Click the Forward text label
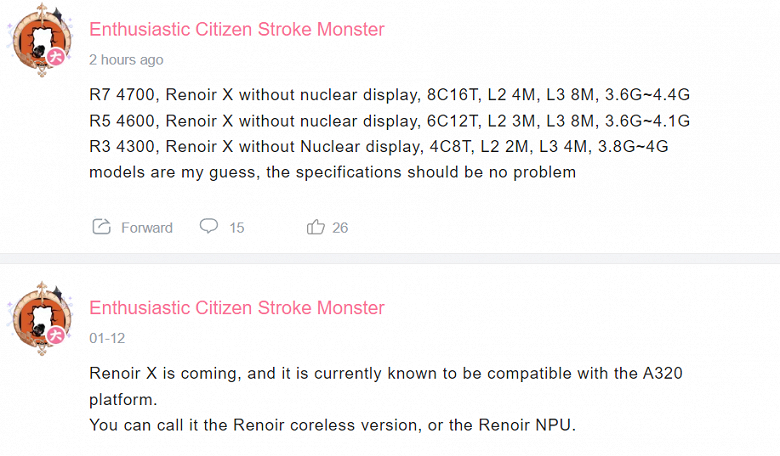 [147, 228]
